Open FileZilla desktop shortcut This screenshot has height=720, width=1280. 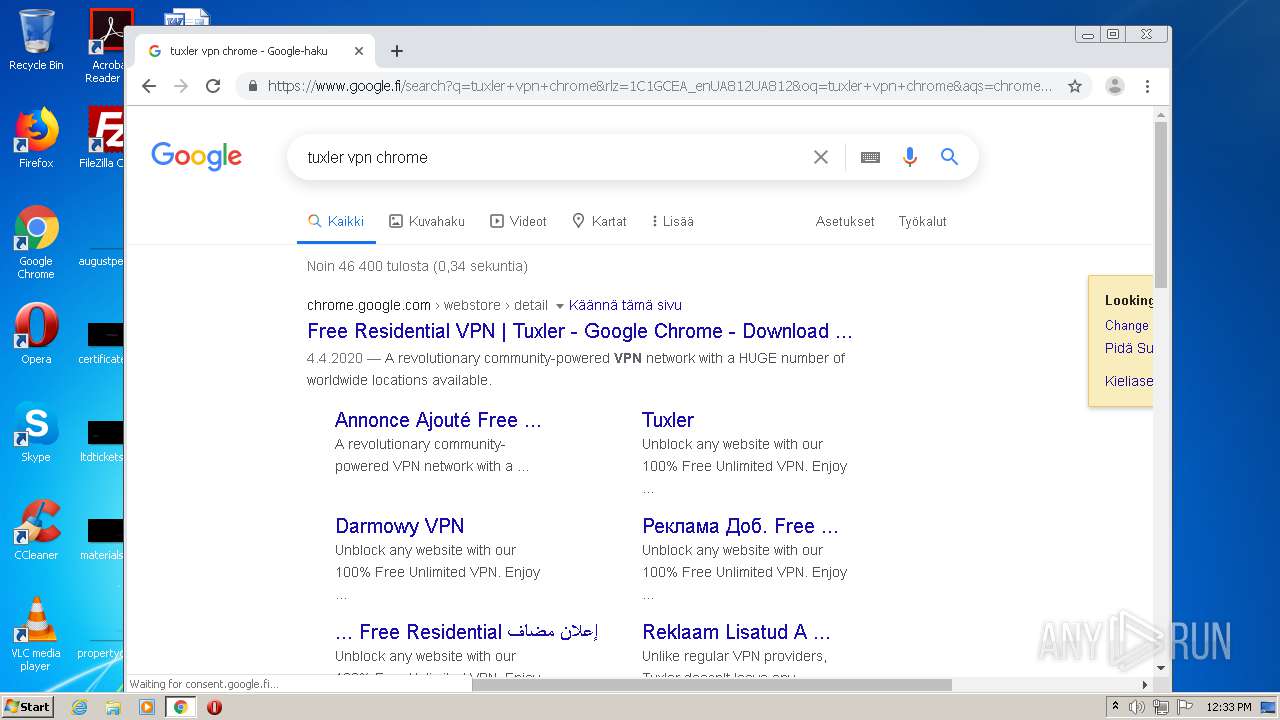pos(103,138)
